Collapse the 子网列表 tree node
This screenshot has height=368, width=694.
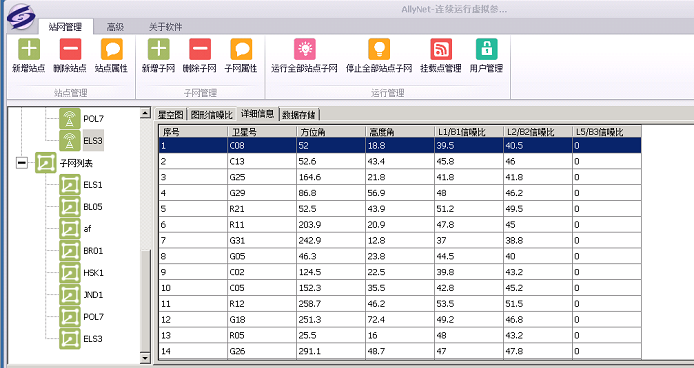click(21, 163)
